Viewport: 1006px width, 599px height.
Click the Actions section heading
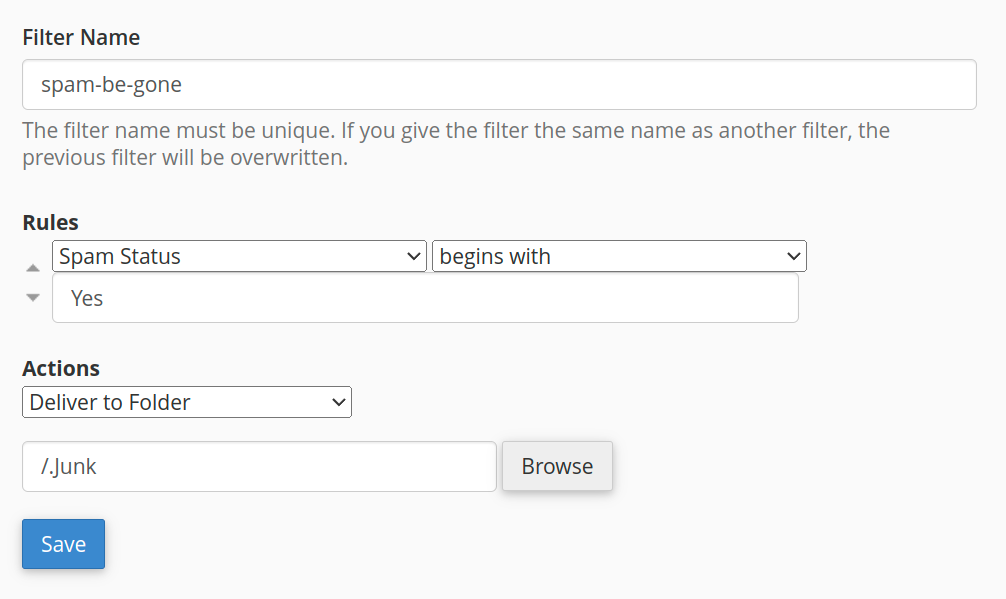coord(61,368)
